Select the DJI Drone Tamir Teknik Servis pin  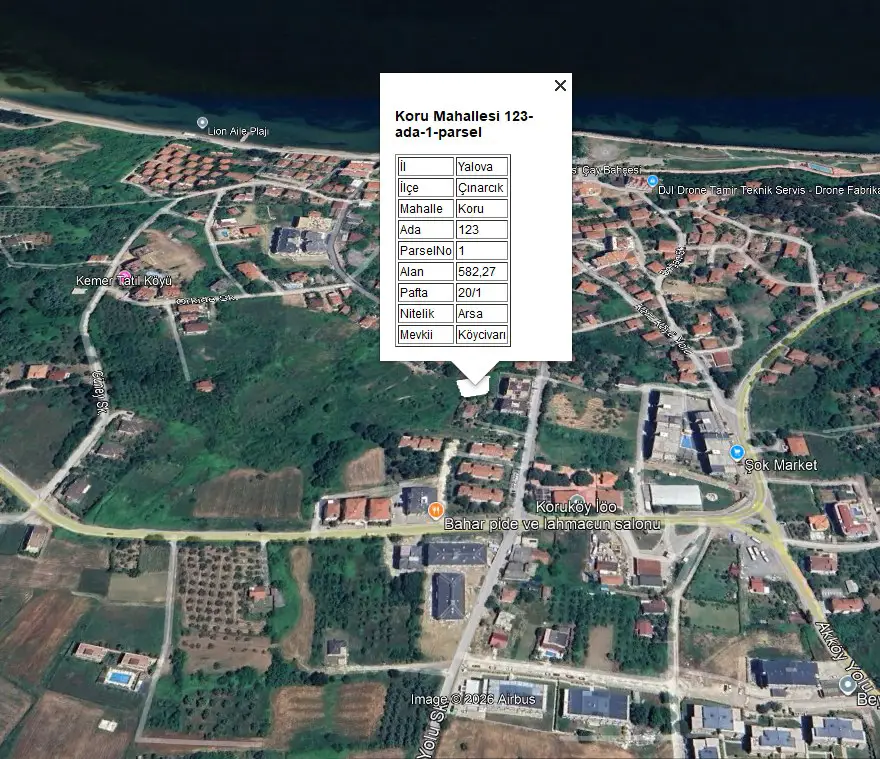pos(652,181)
